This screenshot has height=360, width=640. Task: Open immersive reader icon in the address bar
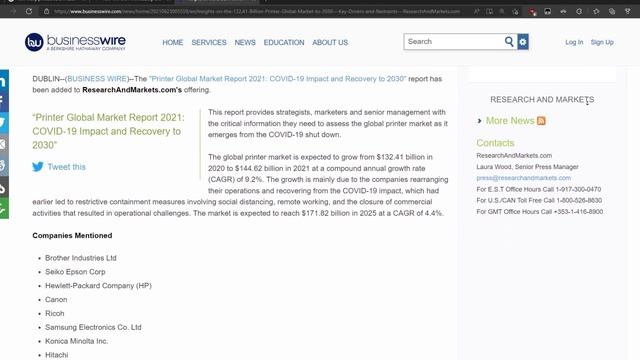click(x=489, y=11)
